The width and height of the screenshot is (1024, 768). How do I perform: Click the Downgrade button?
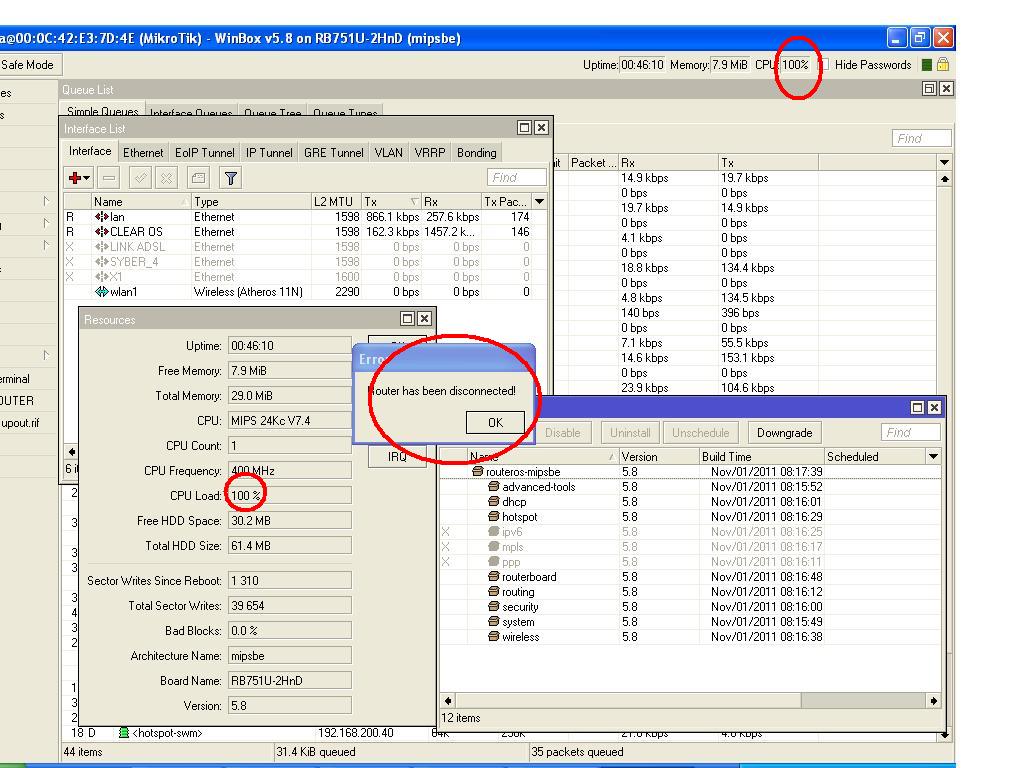click(x=784, y=433)
